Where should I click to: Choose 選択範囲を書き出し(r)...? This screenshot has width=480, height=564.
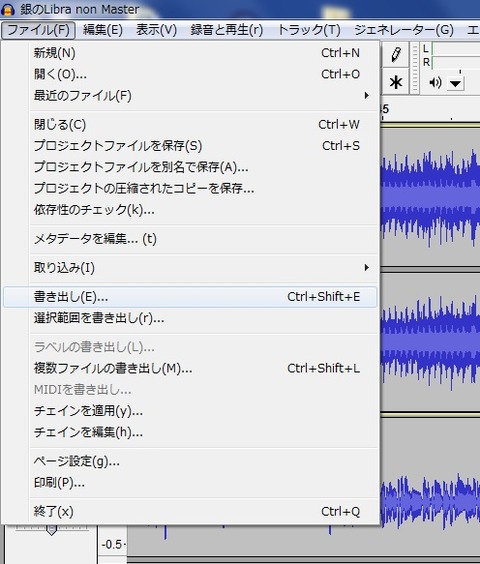click(x=190, y=318)
